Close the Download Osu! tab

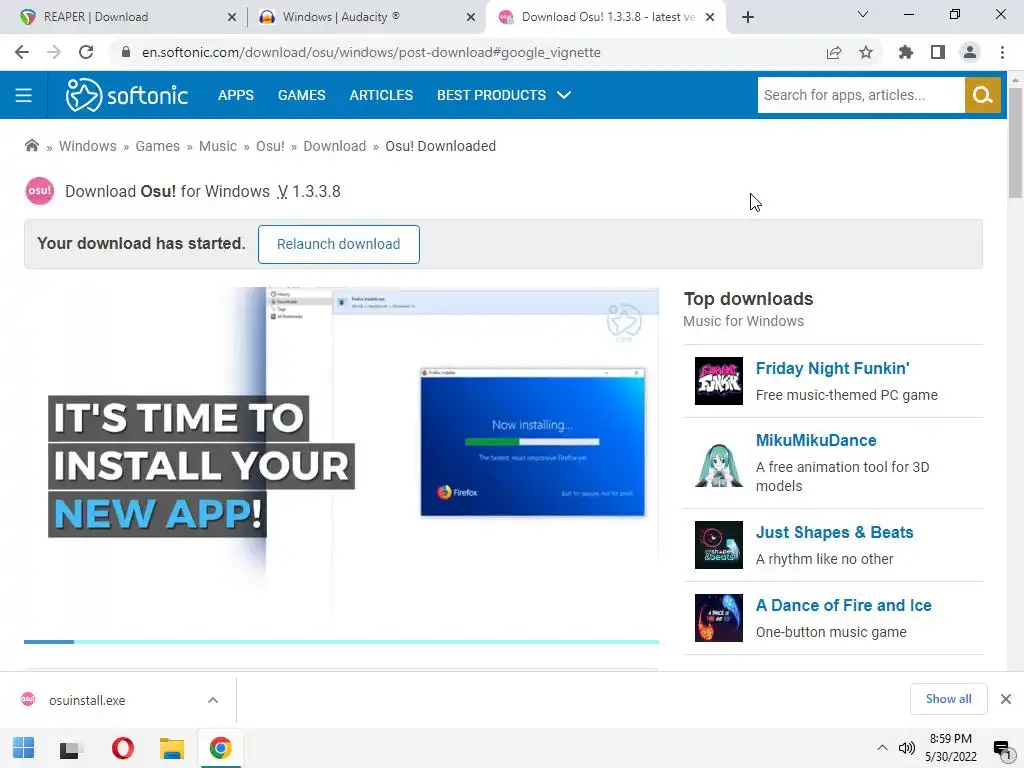click(711, 17)
